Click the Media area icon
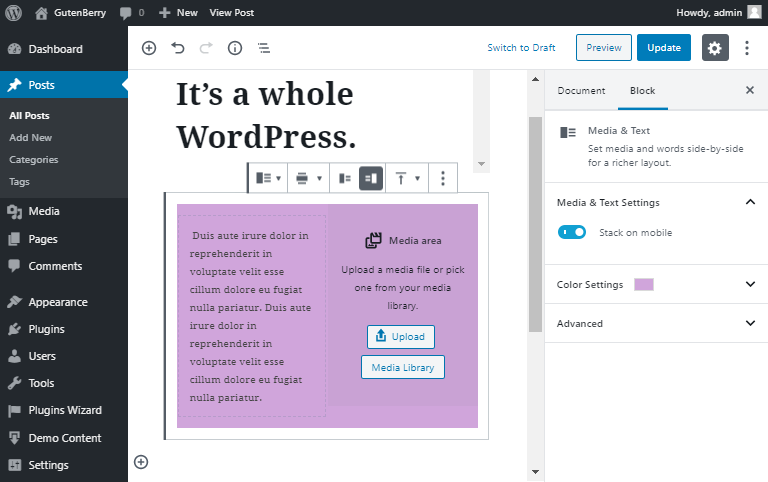 coord(373,240)
